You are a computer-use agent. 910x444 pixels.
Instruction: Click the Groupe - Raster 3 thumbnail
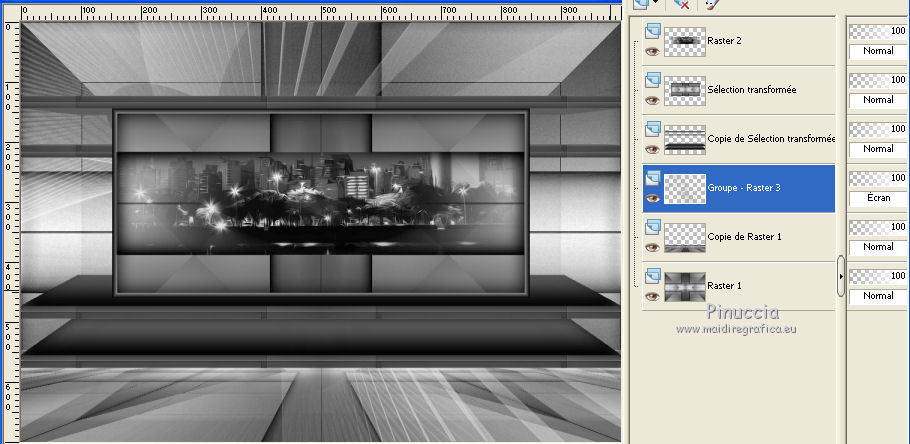click(685, 189)
